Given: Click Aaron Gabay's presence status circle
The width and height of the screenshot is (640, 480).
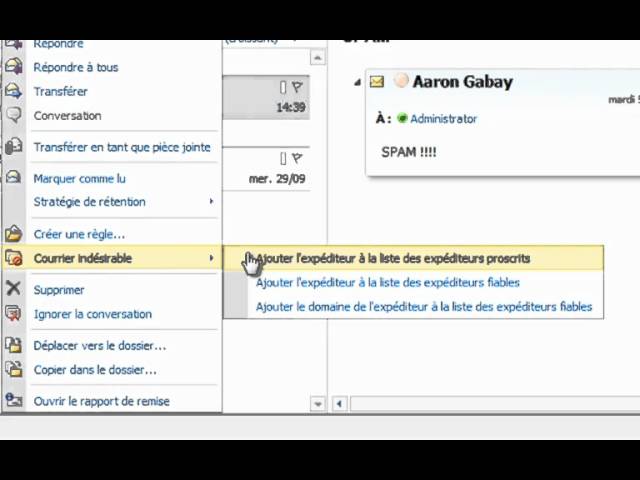Looking at the screenshot, I should [401, 80].
